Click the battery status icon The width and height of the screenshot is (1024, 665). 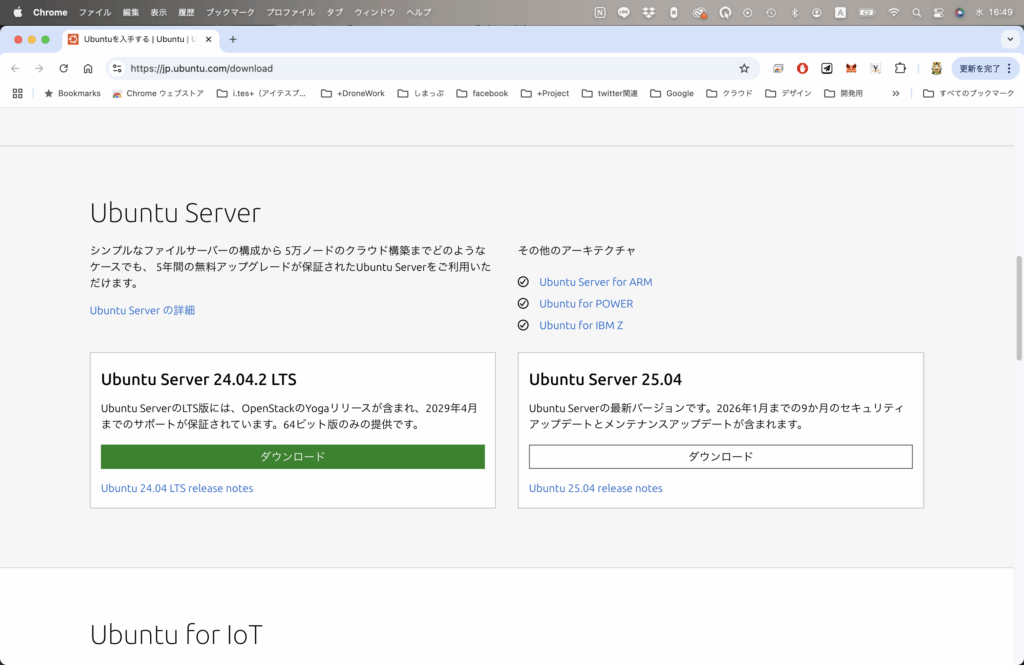point(867,12)
